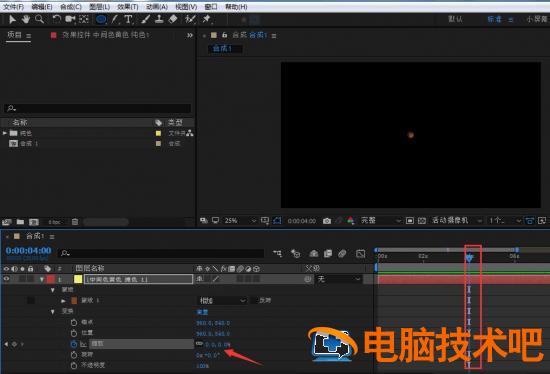Collapse layer 1 properties triangle
This screenshot has height=374, width=550.
pyautogui.click(x=42, y=279)
